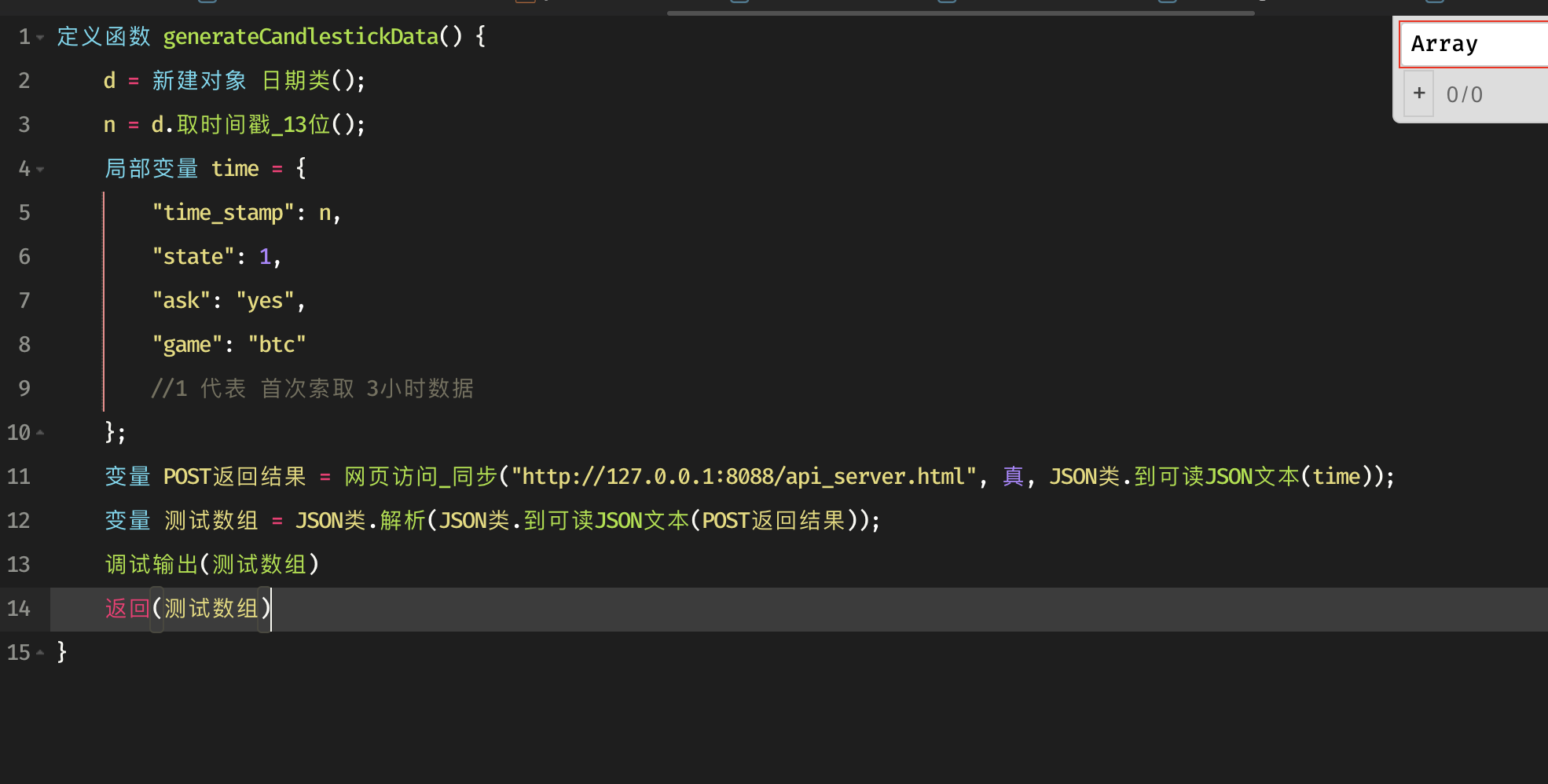
Task: Click the 新建对象 keyword on line 2
Action: 200,81
